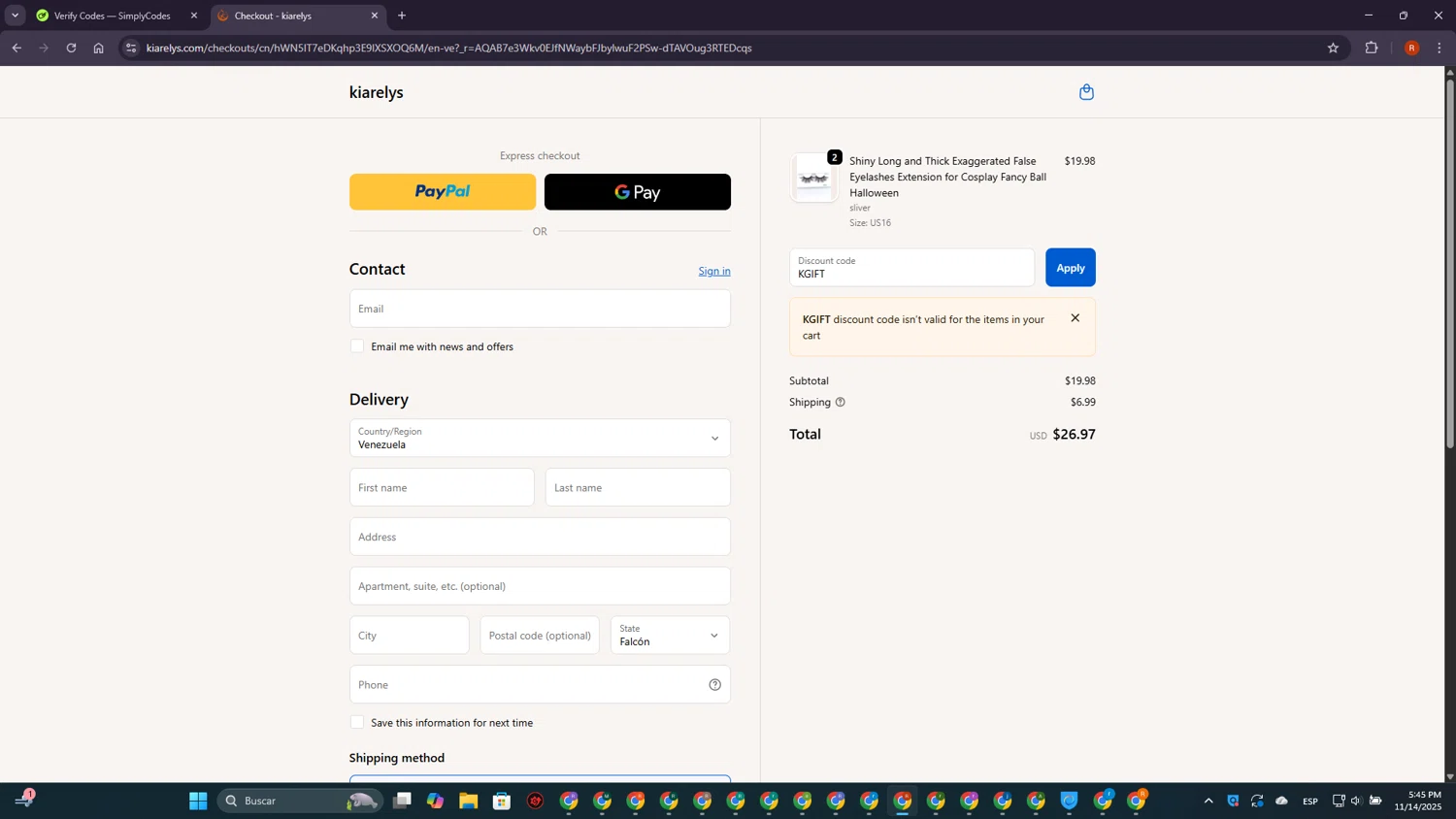Open Microsoft Store from taskbar
1456x819 pixels.
(502, 801)
